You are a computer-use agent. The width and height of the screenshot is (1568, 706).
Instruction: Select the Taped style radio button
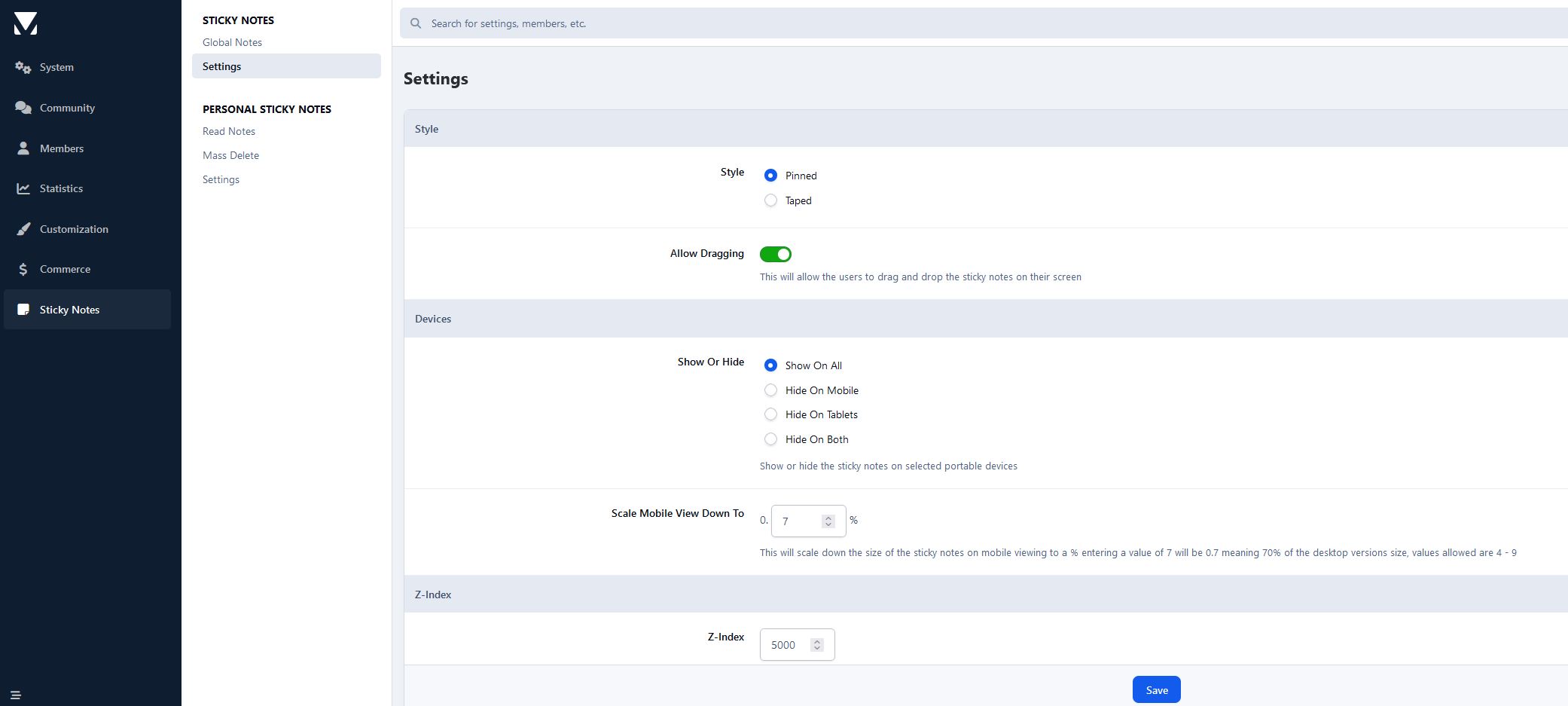point(770,200)
